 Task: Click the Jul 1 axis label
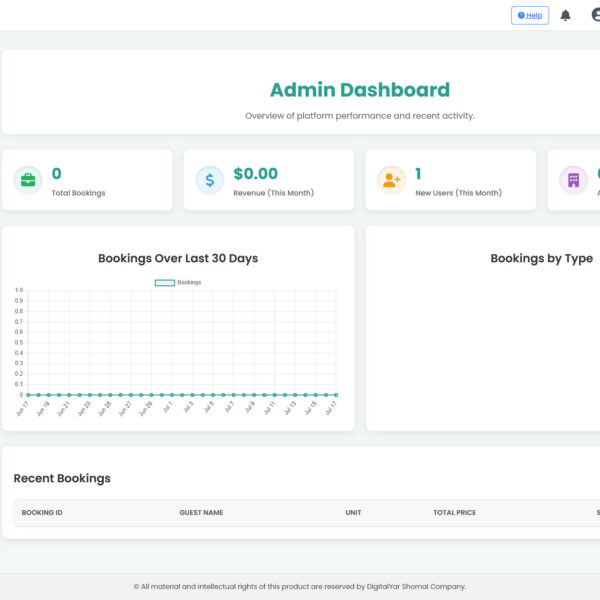click(x=168, y=407)
